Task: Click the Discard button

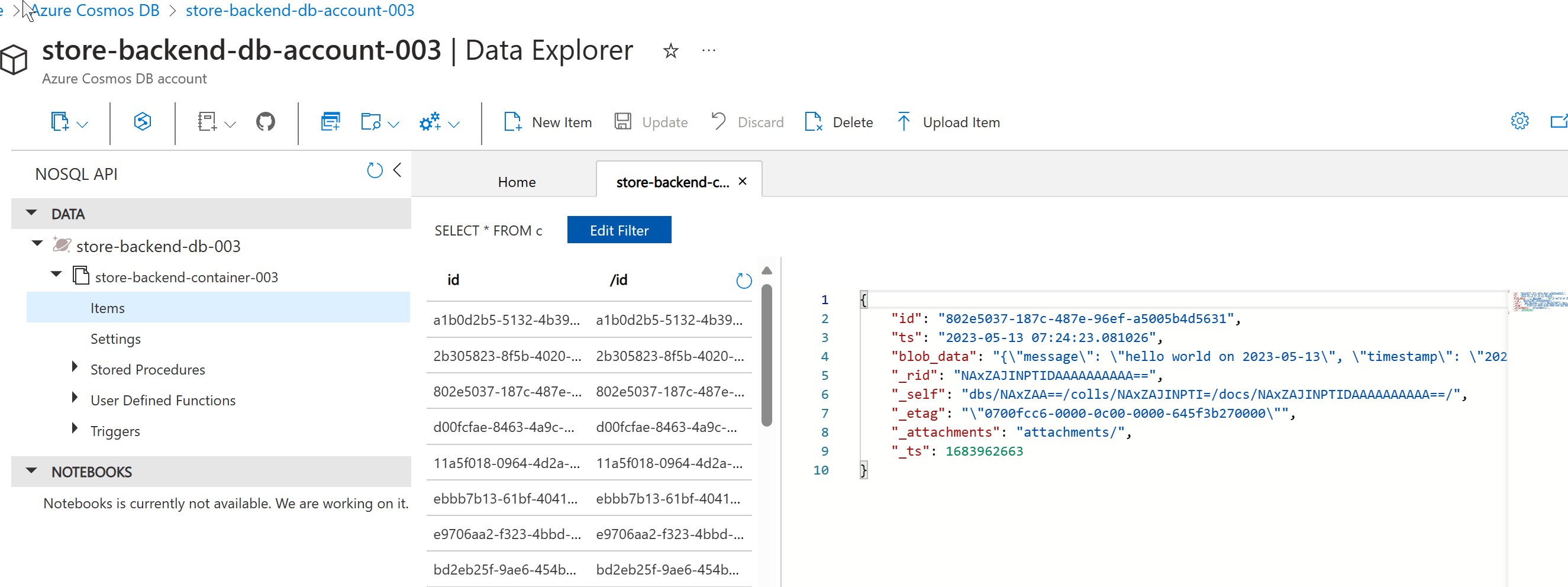Action: coord(747,122)
